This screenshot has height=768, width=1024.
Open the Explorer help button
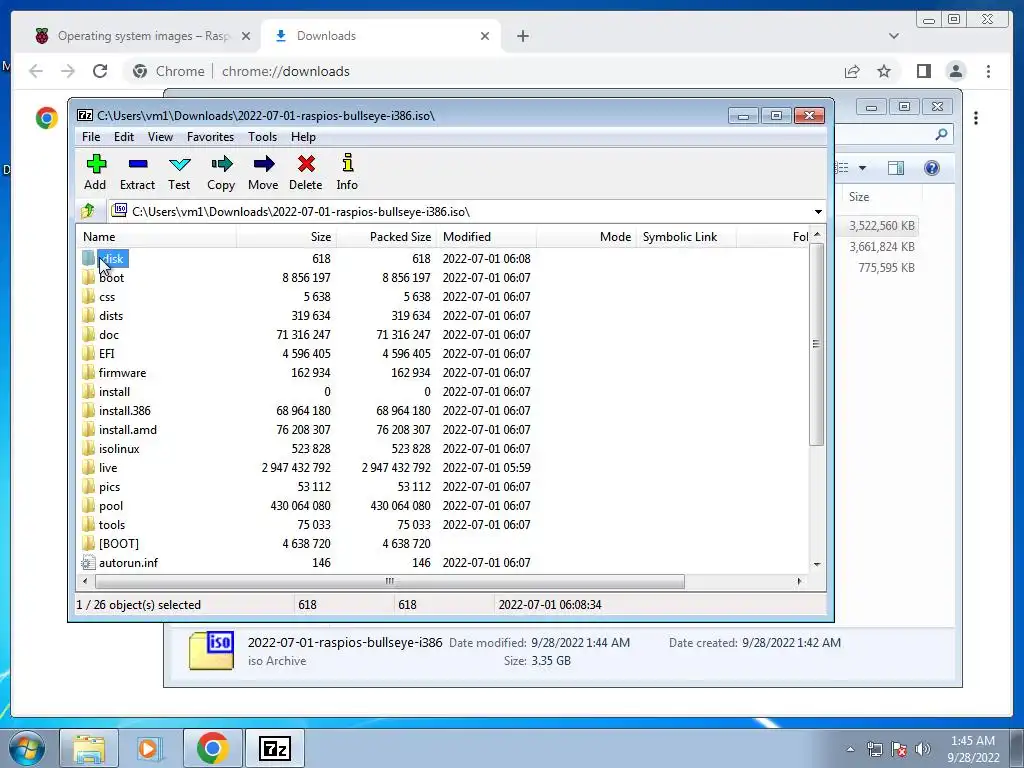(931, 168)
